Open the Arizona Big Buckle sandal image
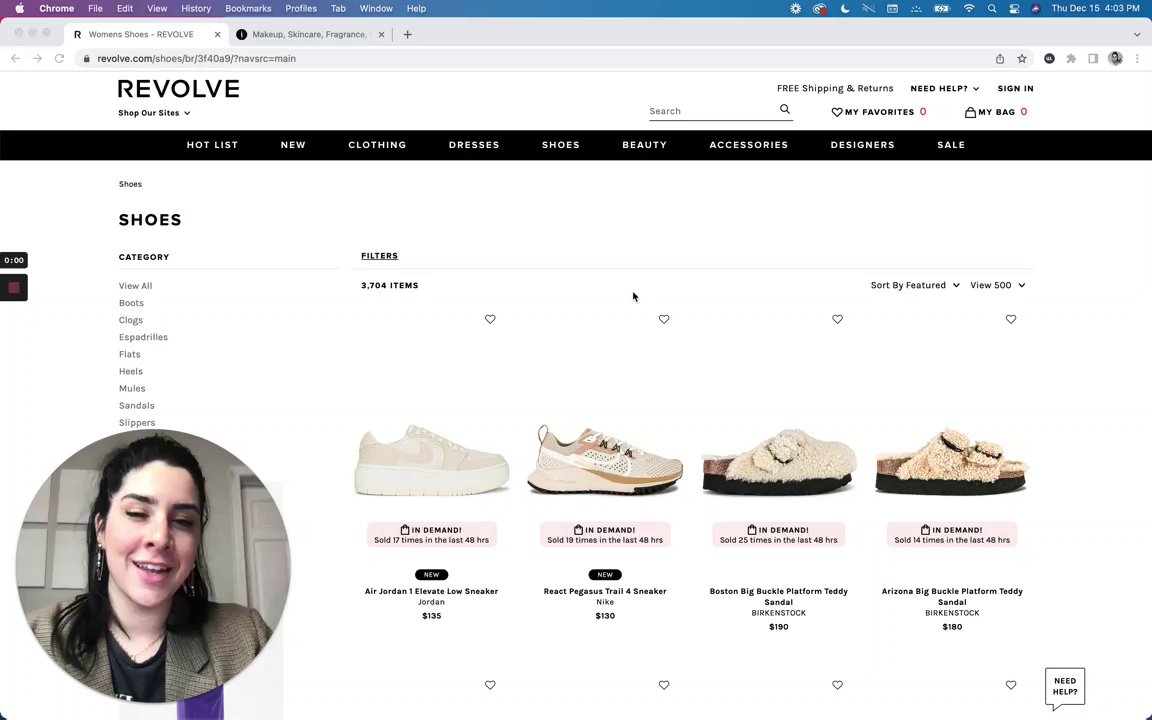The height and width of the screenshot is (720, 1152). 952,459
